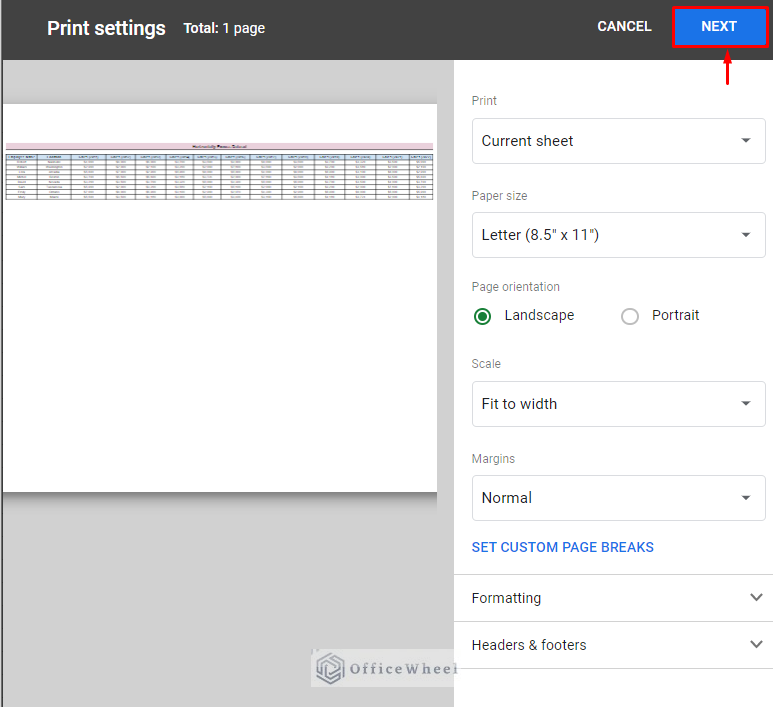This screenshot has height=707, width=773.
Task: Select the Landscape radio button
Action: tap(483, 316)
